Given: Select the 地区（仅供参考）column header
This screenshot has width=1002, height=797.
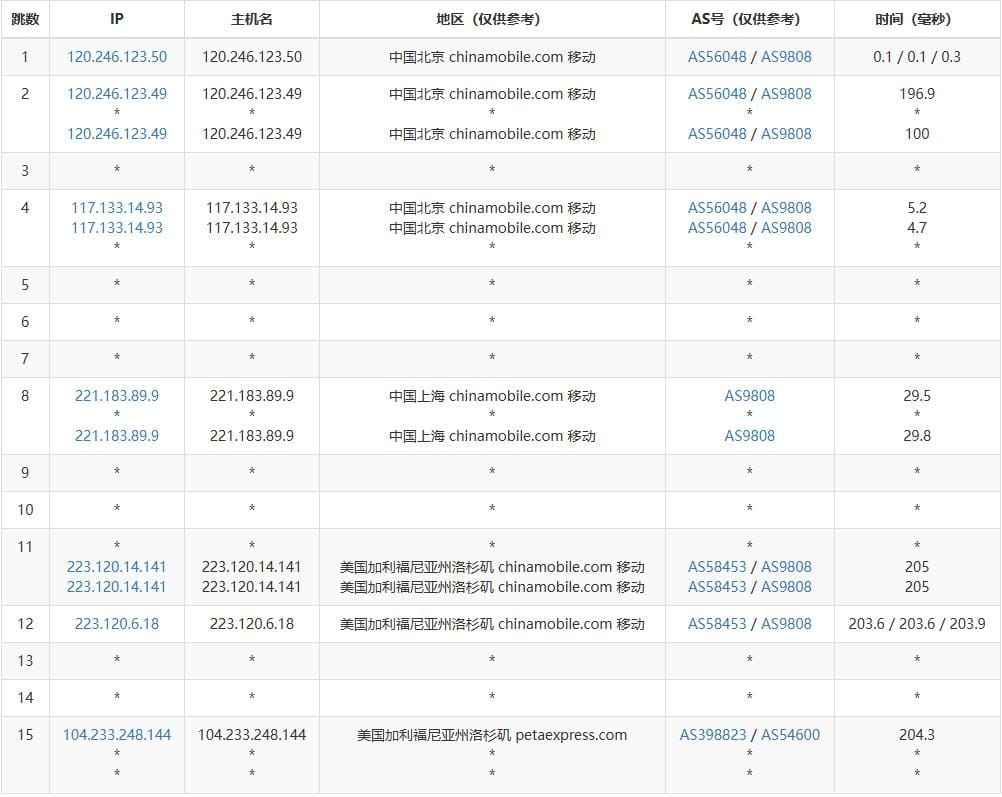Looking at the screenshot, I should [492, 19].
